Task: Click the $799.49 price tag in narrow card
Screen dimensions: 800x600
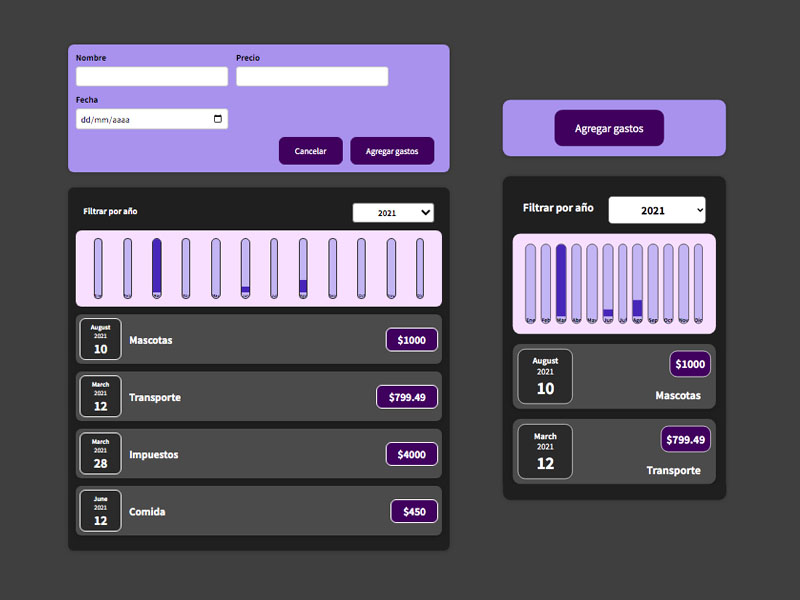Action: [686, 439]
